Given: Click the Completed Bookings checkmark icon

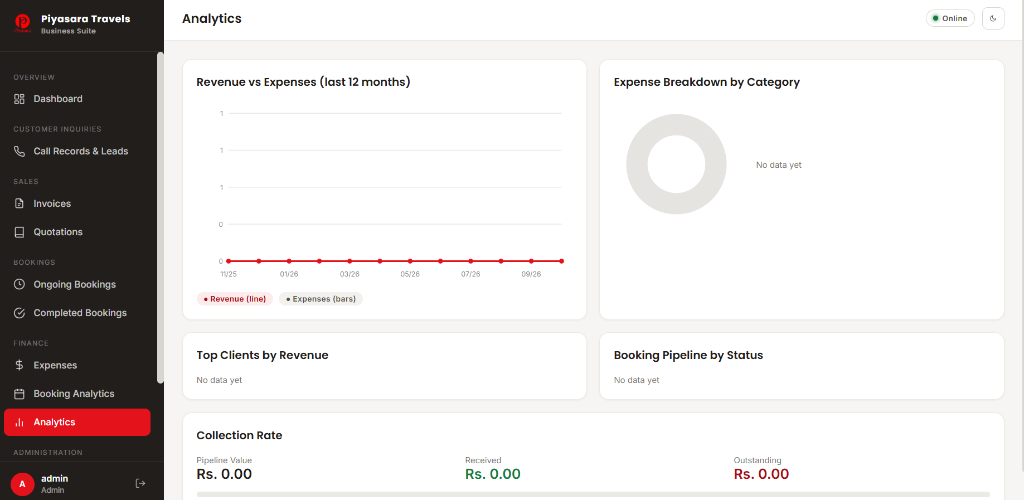Looking at the screenshot, I should 19,313.
